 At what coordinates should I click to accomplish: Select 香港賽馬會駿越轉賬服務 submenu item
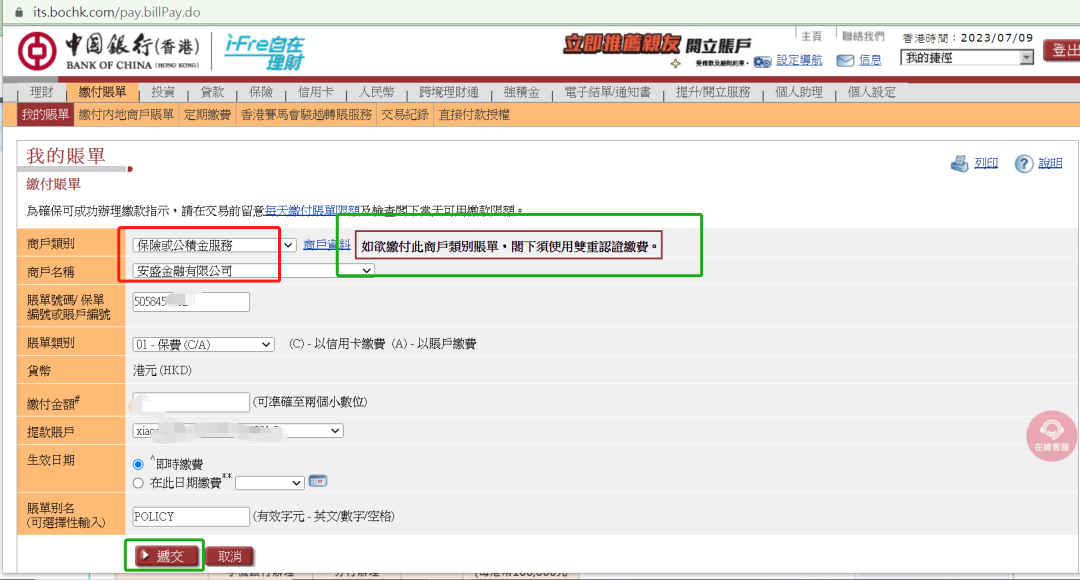(x=306, y=114)
